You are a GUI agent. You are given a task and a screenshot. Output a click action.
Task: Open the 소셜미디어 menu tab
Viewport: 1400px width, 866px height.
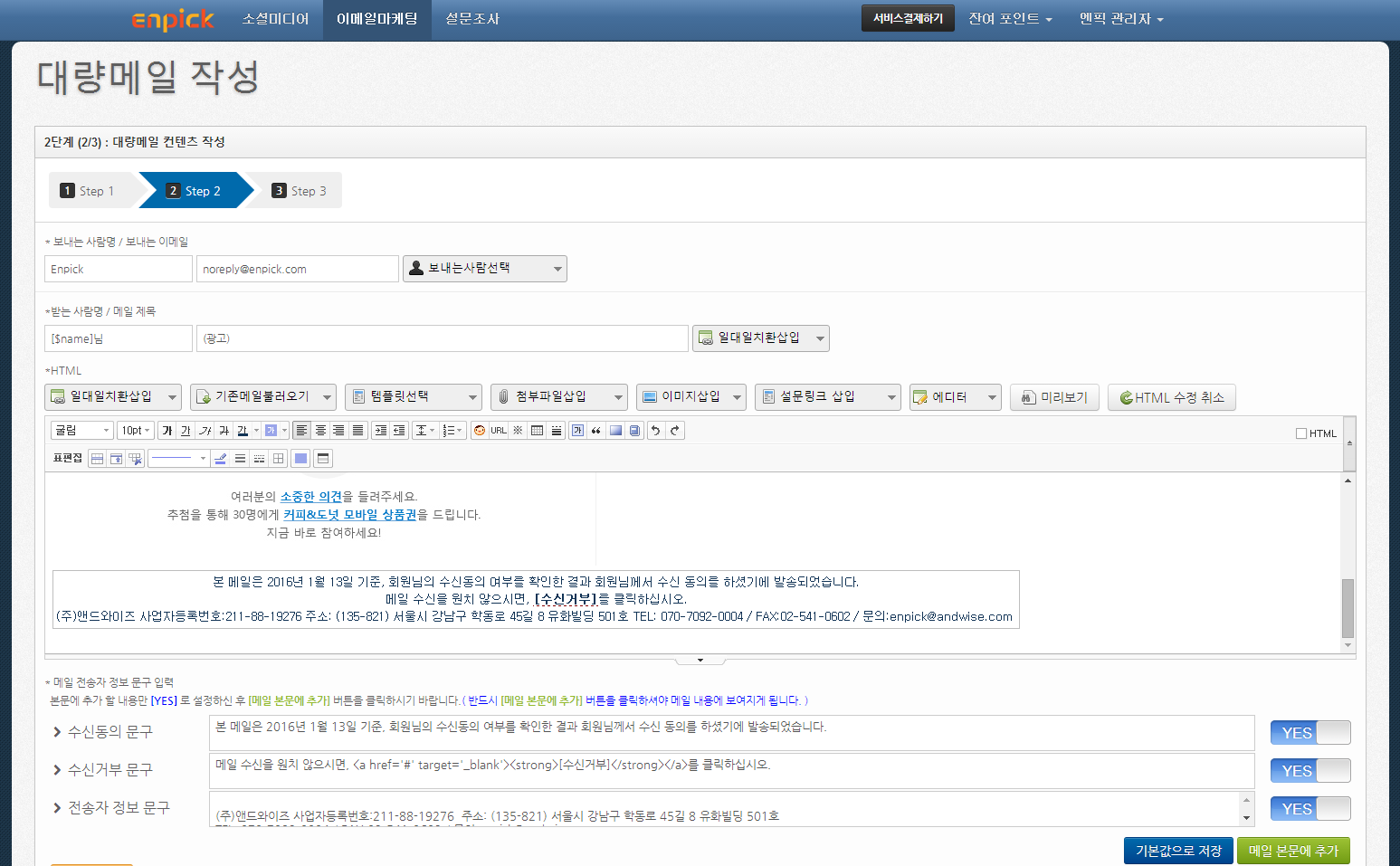click(275, 19)
